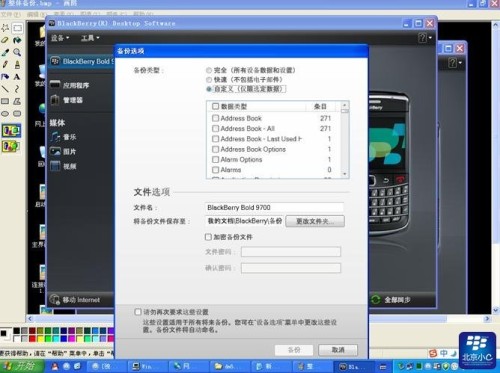Viewport: 500px width, 373px height.
Task: Click the sync all icon at bottom right
Action: tap(376, 300)
